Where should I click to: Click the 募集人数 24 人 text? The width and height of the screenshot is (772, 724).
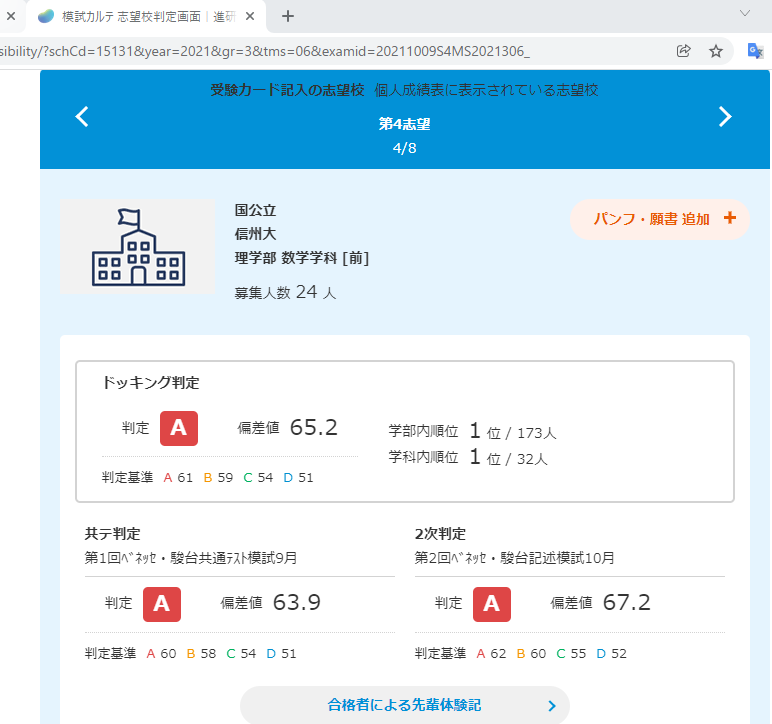[285, 292]
